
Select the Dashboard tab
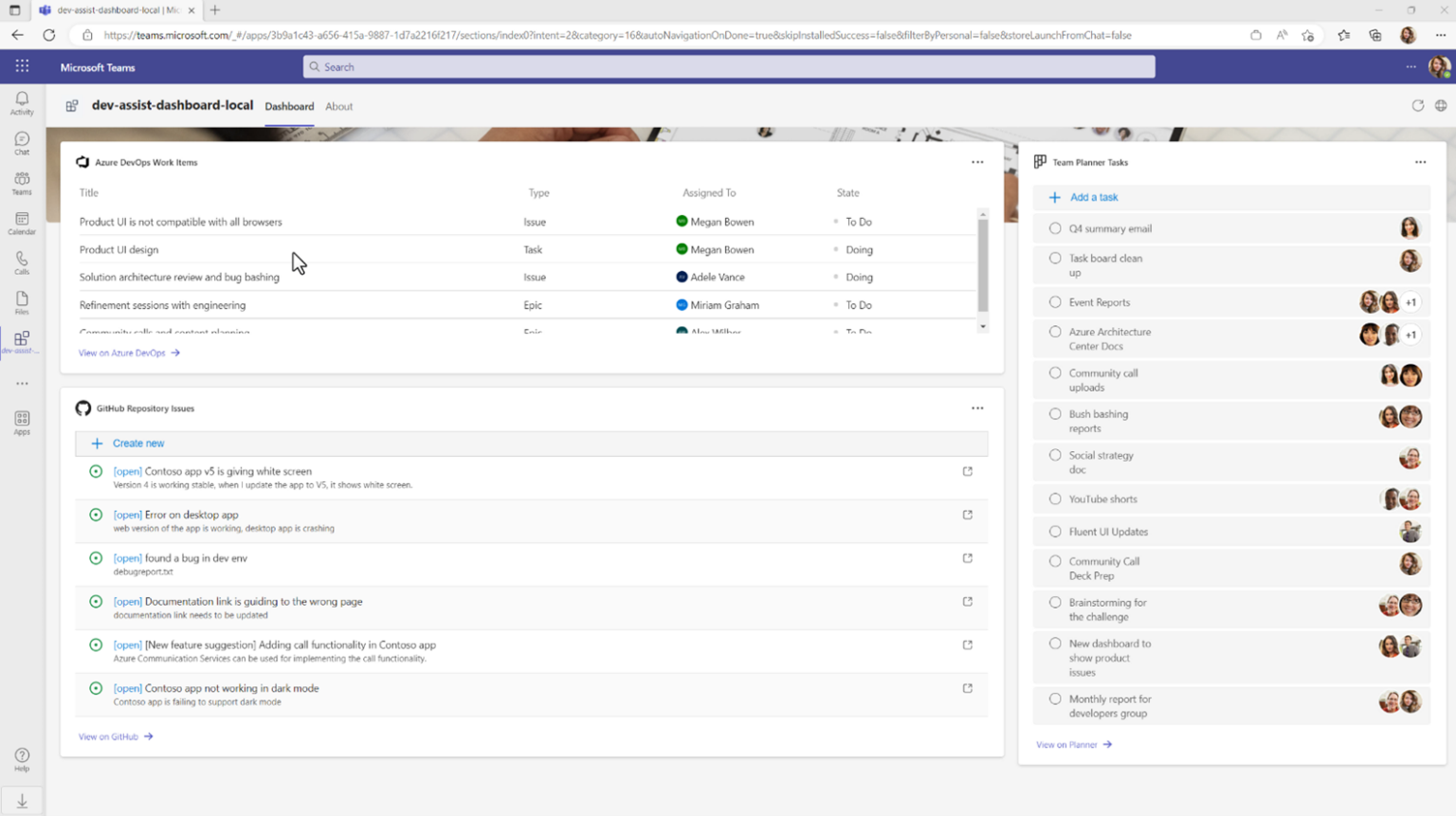(x=289, y=106)
